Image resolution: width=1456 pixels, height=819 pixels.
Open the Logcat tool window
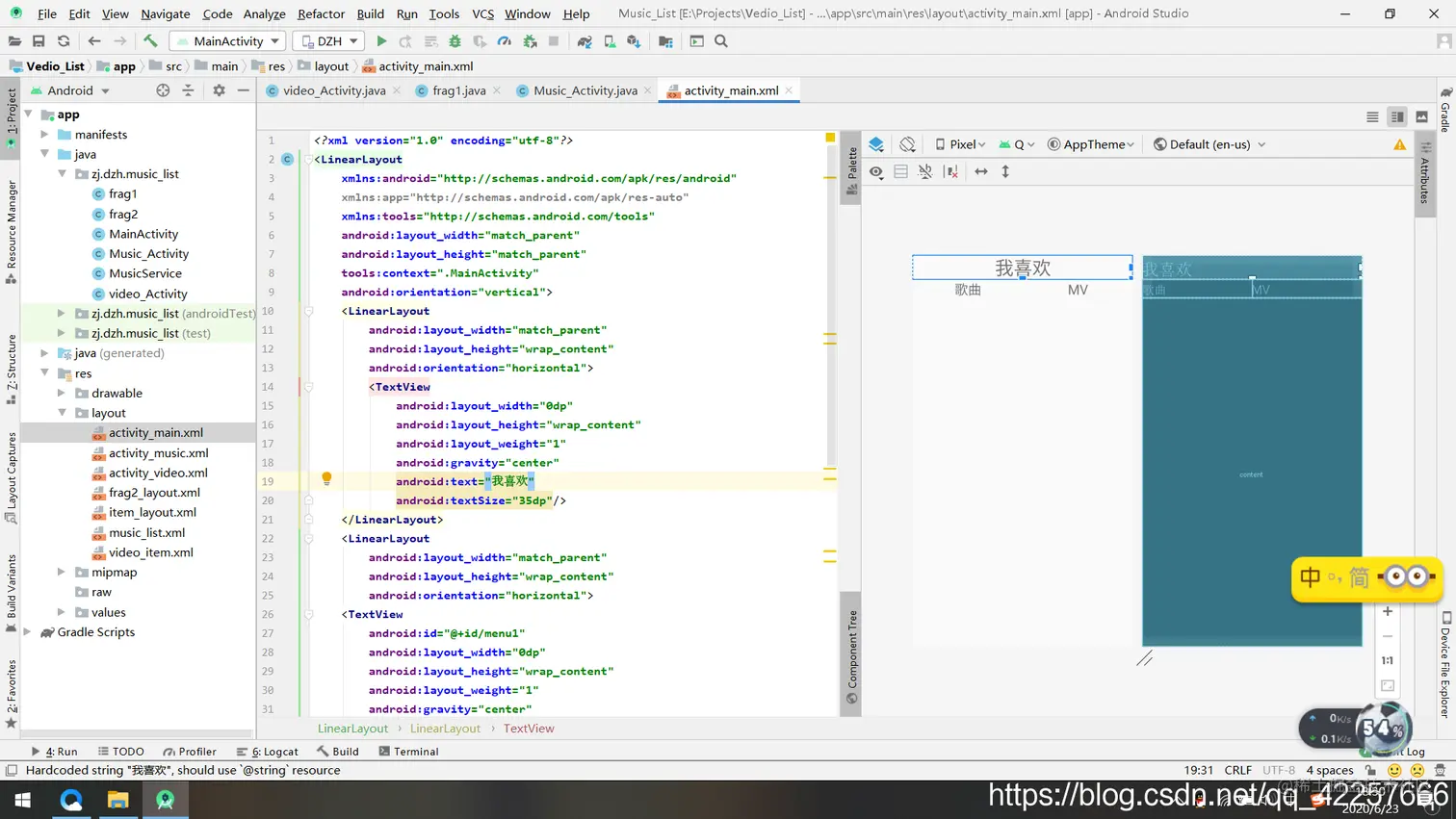tap(269, 752)
